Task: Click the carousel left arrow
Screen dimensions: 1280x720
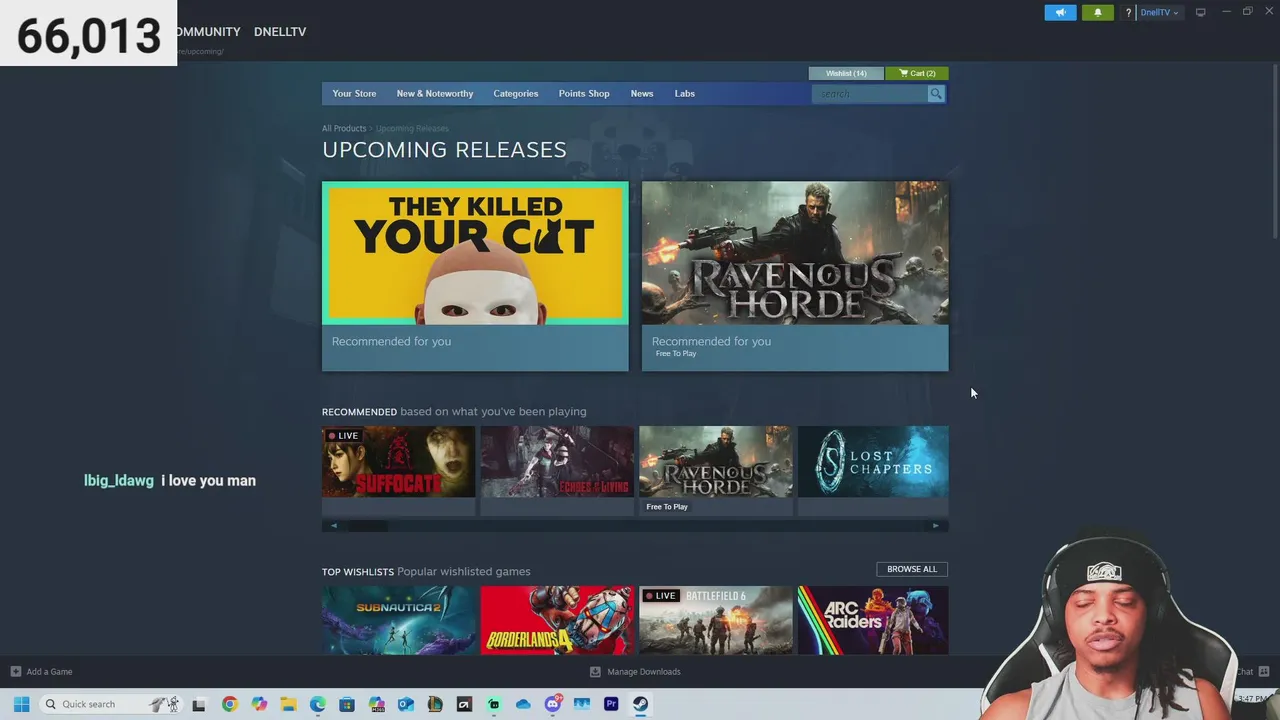Action: tap(334, 526)
